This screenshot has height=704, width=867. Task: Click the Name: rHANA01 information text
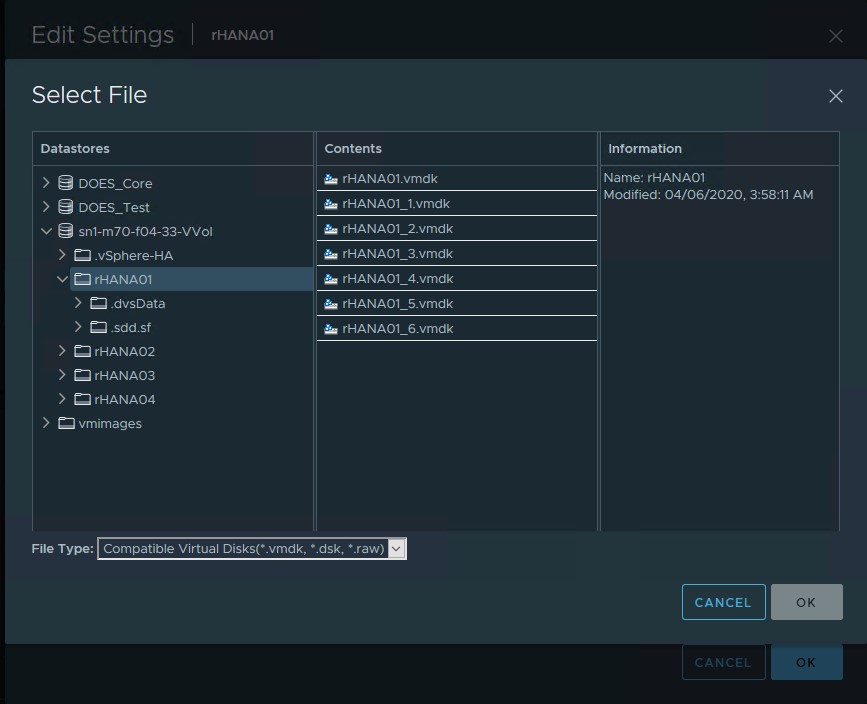(654, 178)
